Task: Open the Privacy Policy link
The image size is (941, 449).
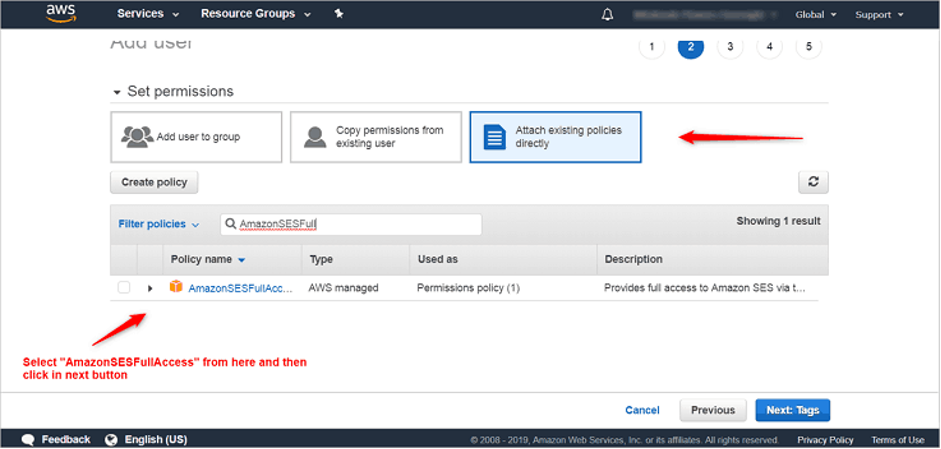Action: [825, 440]
